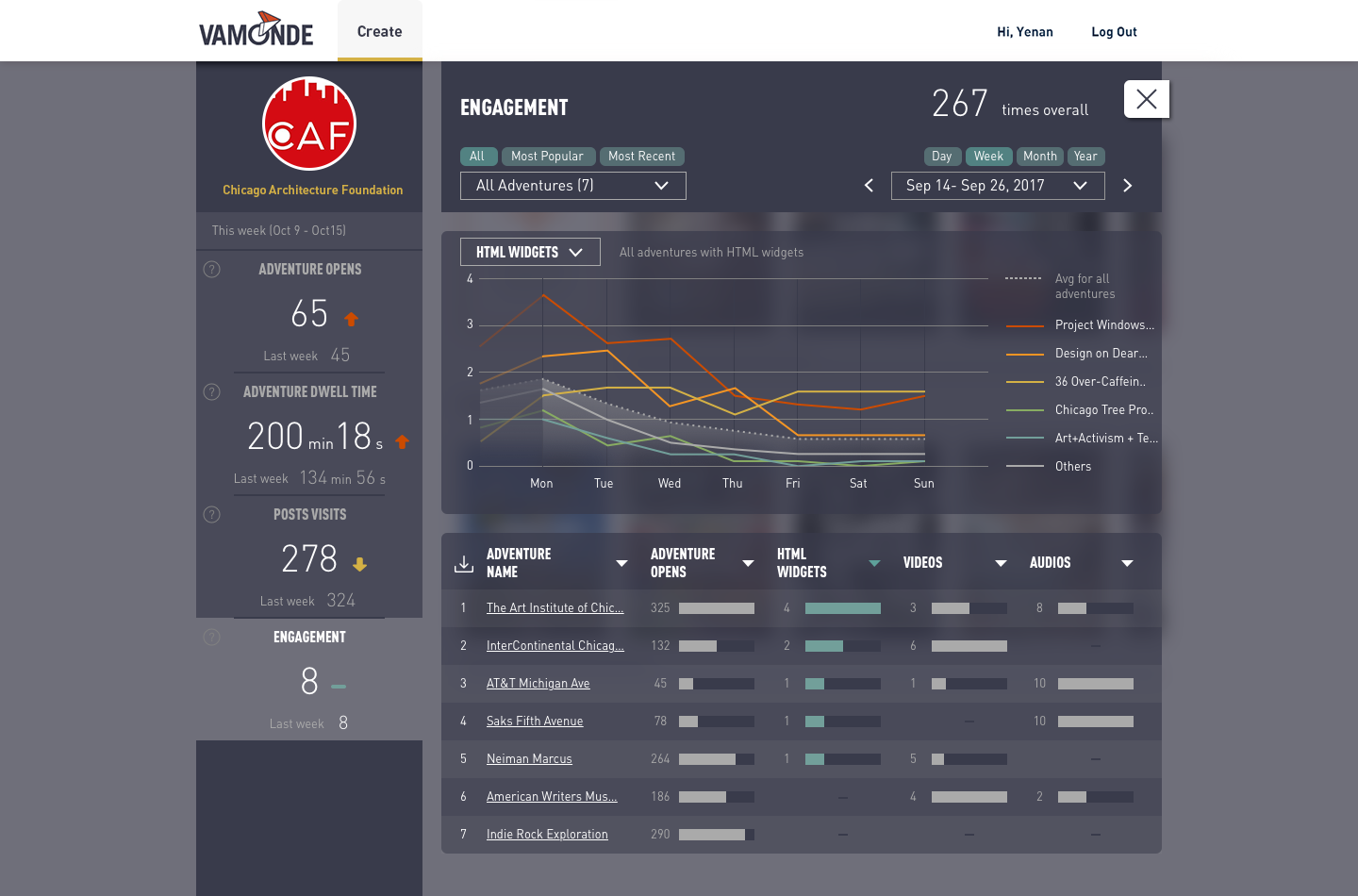Select Others legend entry
The width and height of the screenshot is (1358, 896).
[1049, 467]
